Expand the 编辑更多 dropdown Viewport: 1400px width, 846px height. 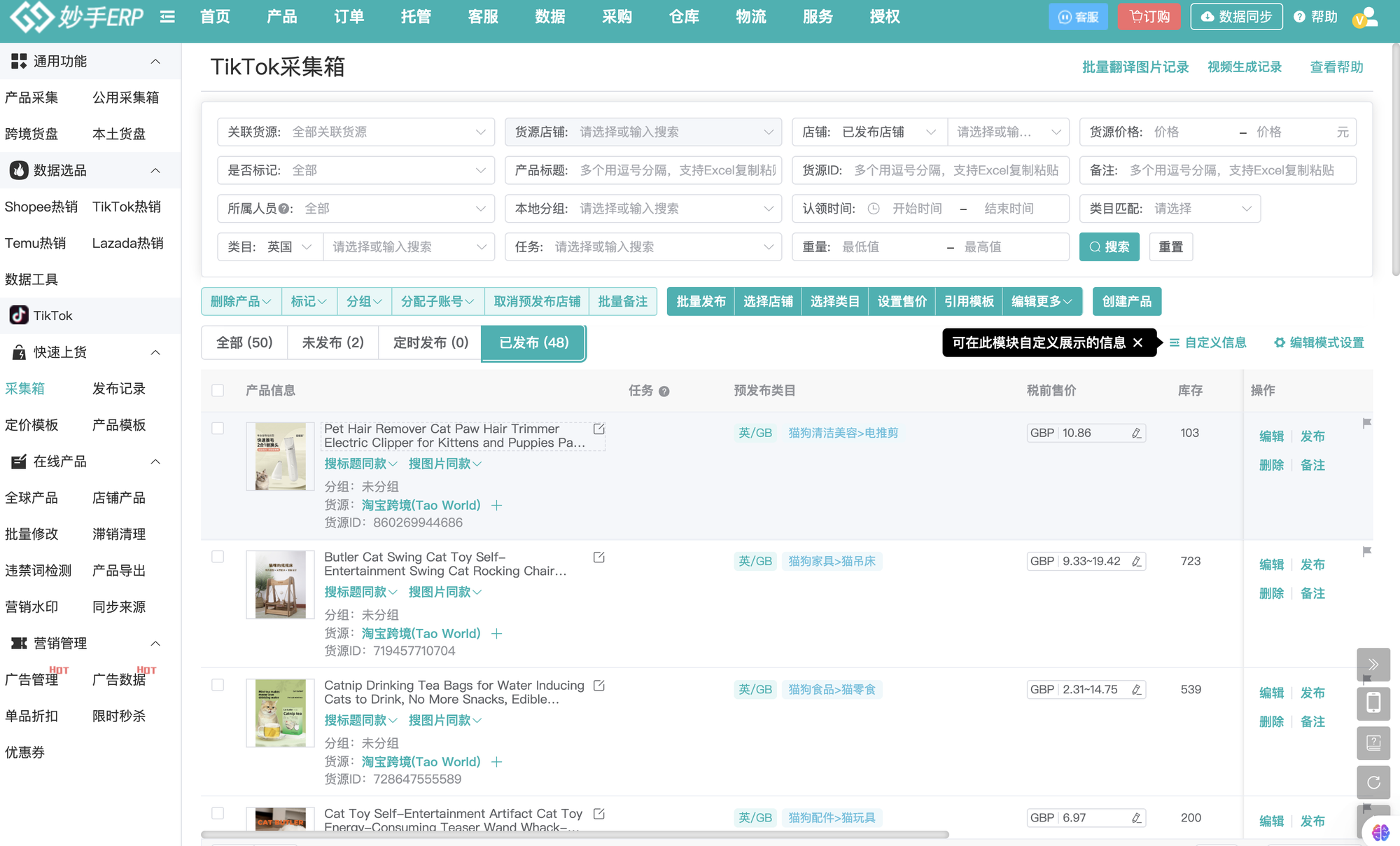click(1042, 301)
